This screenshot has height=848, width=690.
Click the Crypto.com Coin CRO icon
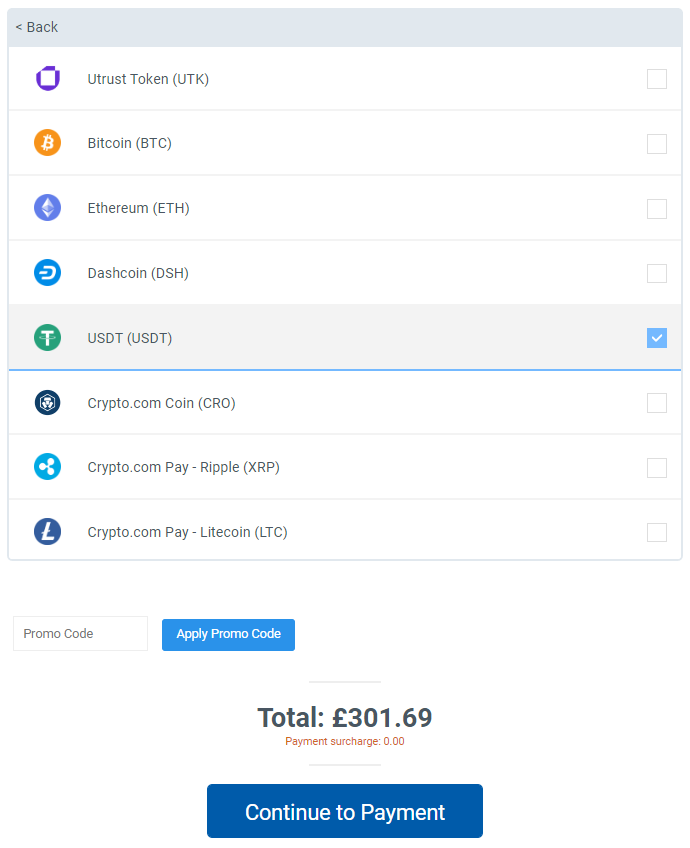(48, 402)
